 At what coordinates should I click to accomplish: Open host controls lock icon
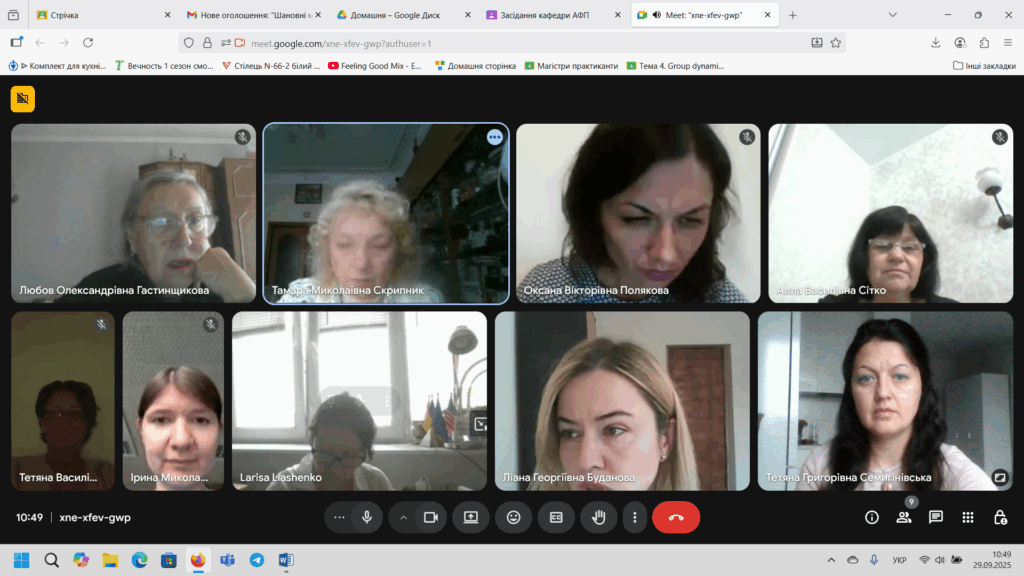coord(1000,517)
